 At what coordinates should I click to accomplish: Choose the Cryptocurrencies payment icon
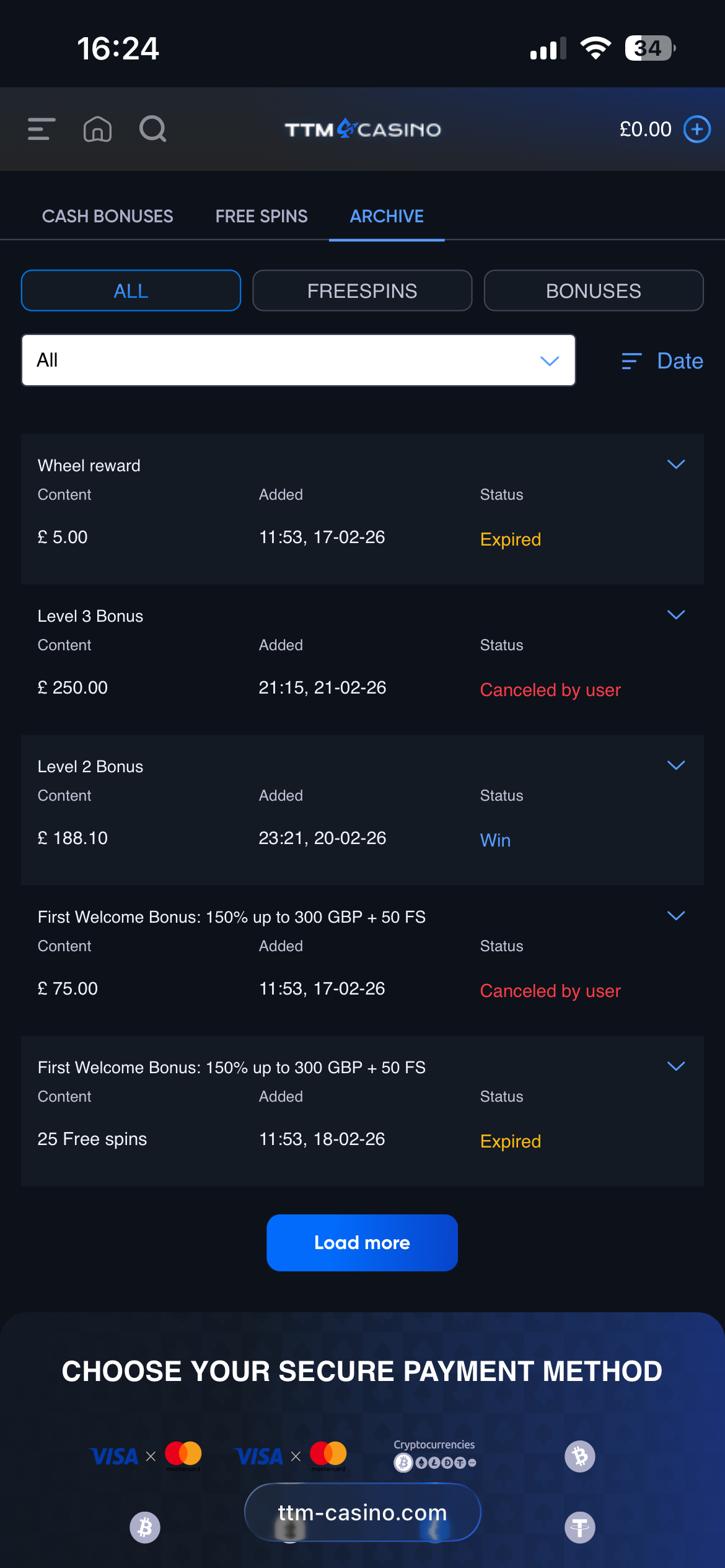434,1455
